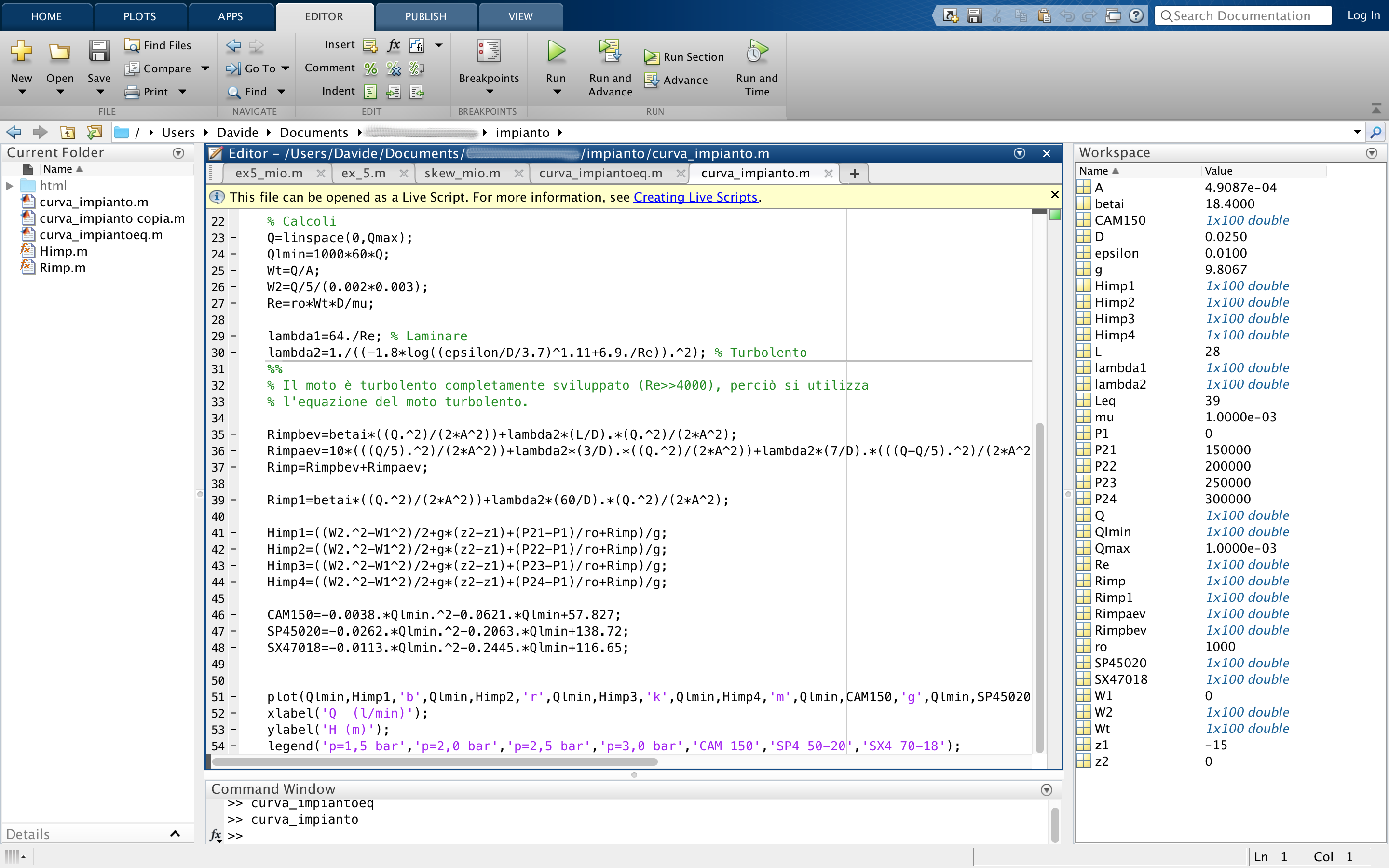Open the address bar history dropdown

[x=1357, y=133]
